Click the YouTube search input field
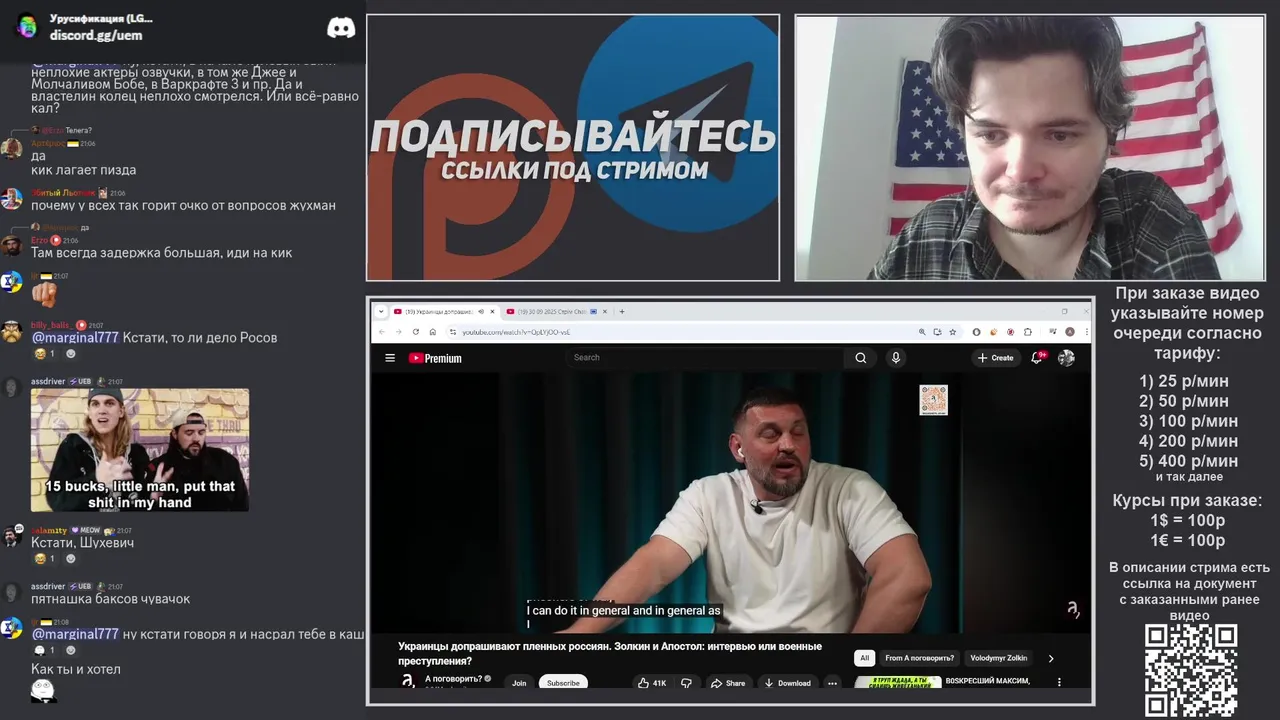1280x720 pixels. [x=705, y=358]
